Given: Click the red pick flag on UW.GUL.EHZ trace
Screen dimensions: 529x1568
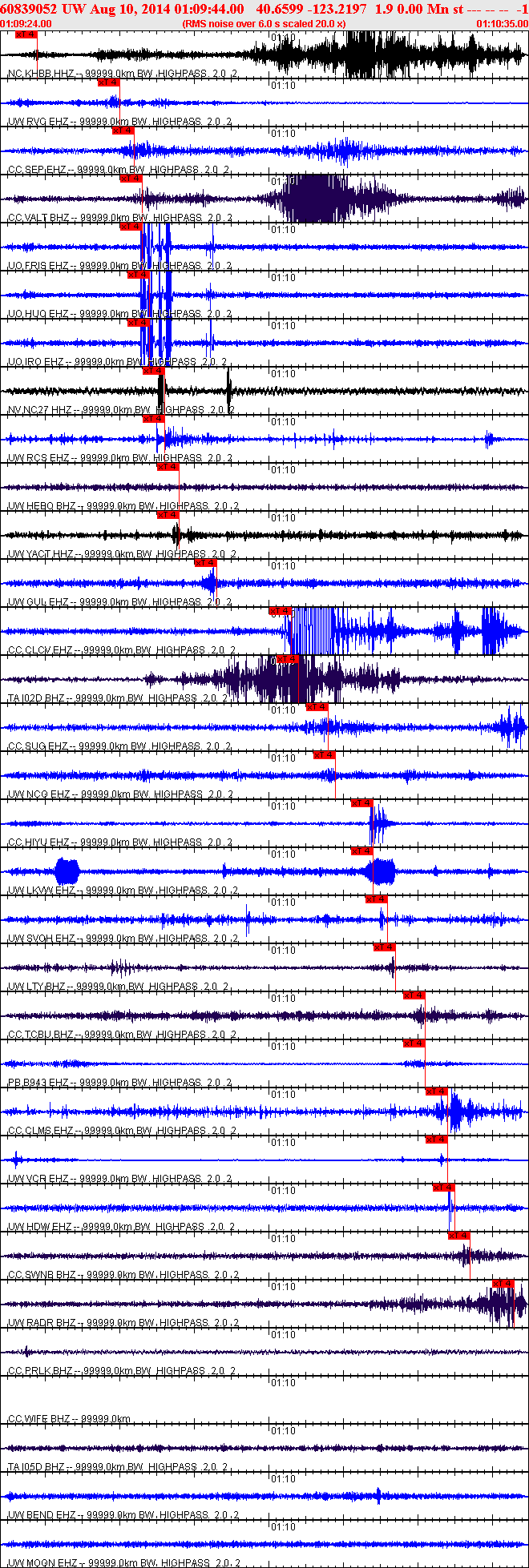Looking at the screenshot, I should pos(206,563).
